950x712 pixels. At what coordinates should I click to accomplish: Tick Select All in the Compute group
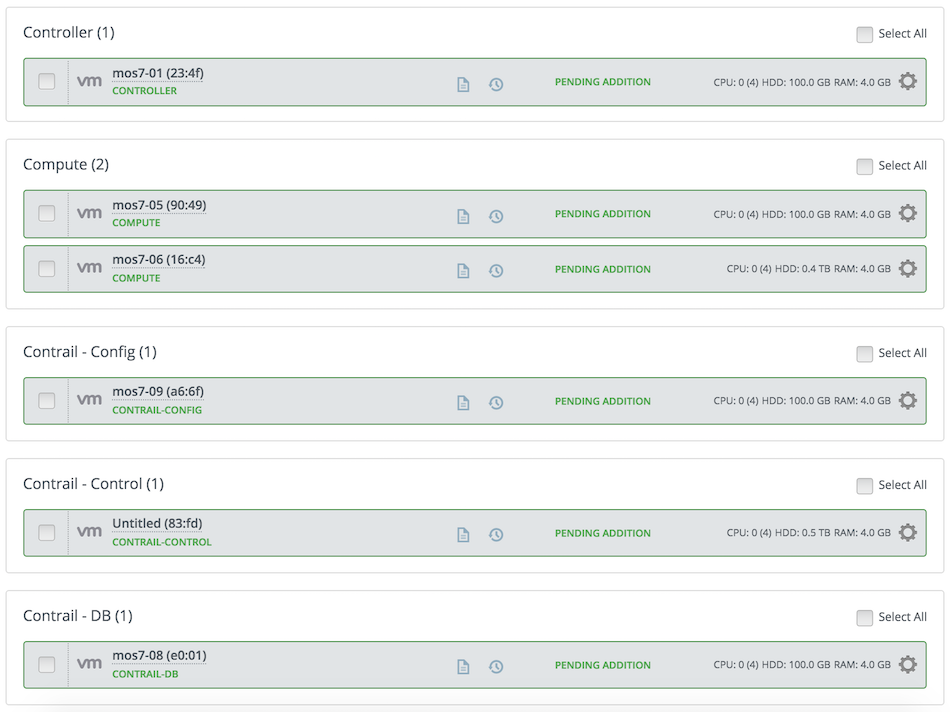[x=865, y=166]
